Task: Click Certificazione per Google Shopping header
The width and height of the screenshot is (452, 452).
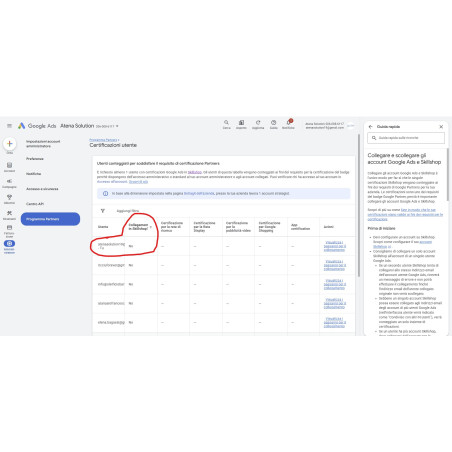Action: point(269,227)
